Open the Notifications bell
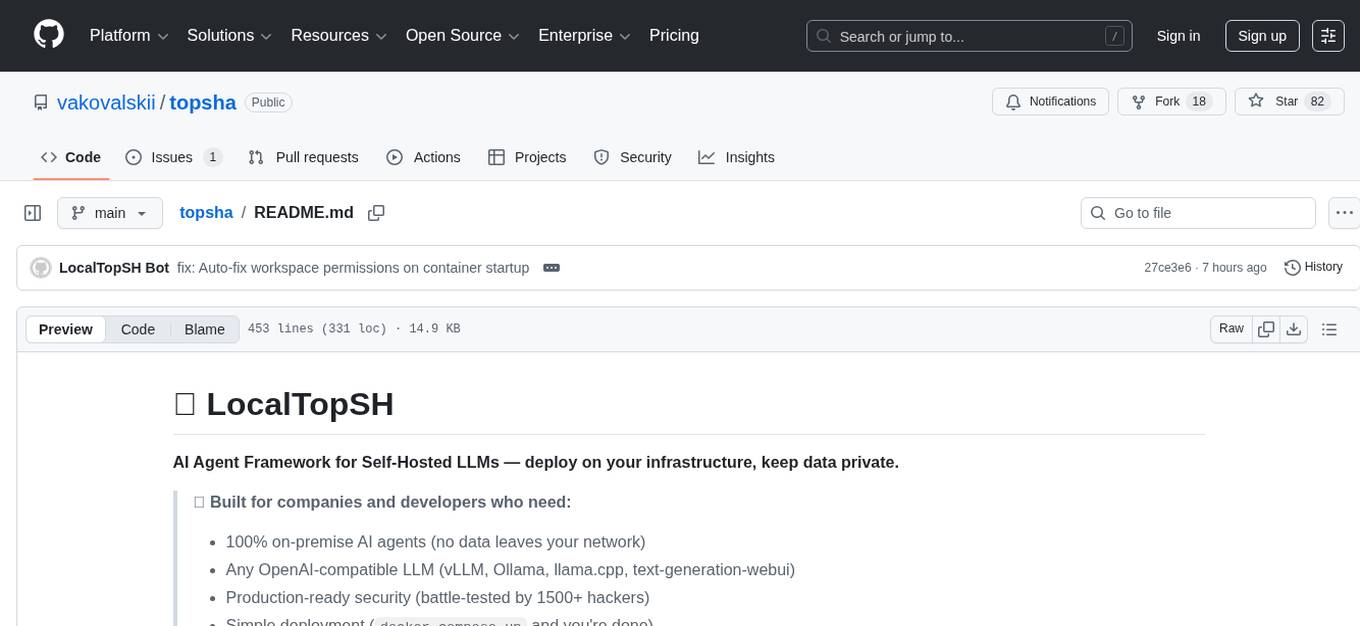 tap(1050, 101)
